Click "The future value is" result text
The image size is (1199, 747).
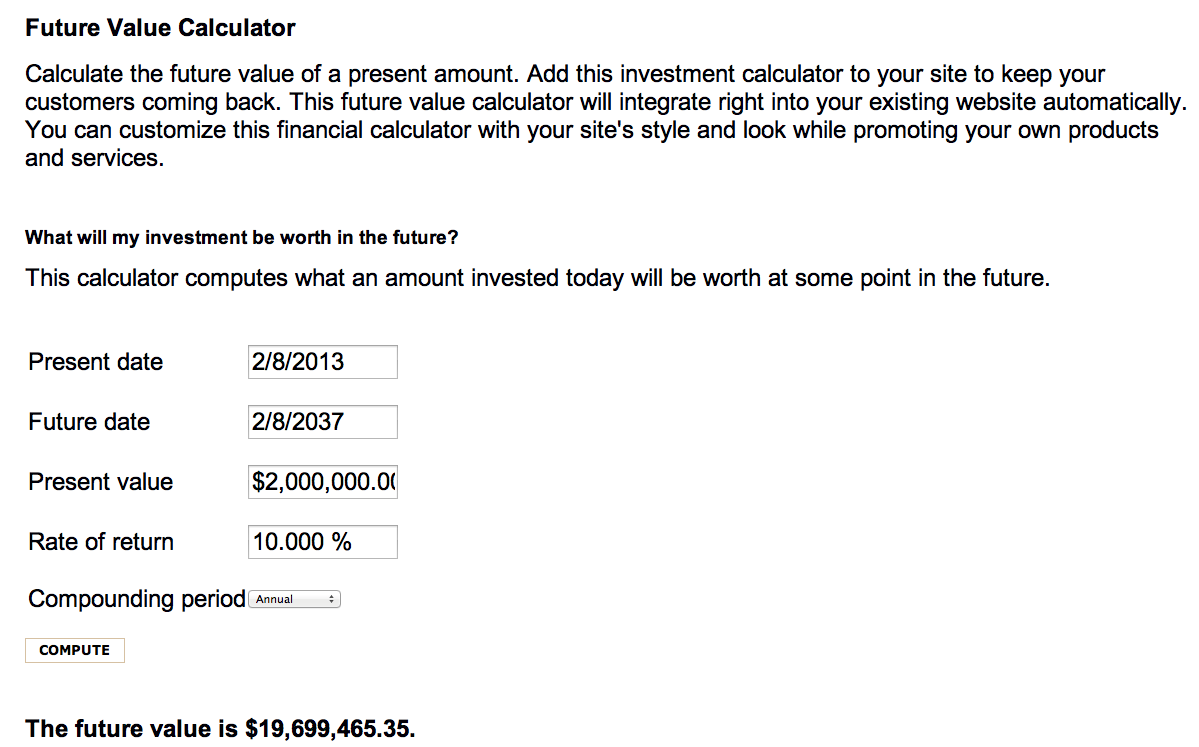132,729
